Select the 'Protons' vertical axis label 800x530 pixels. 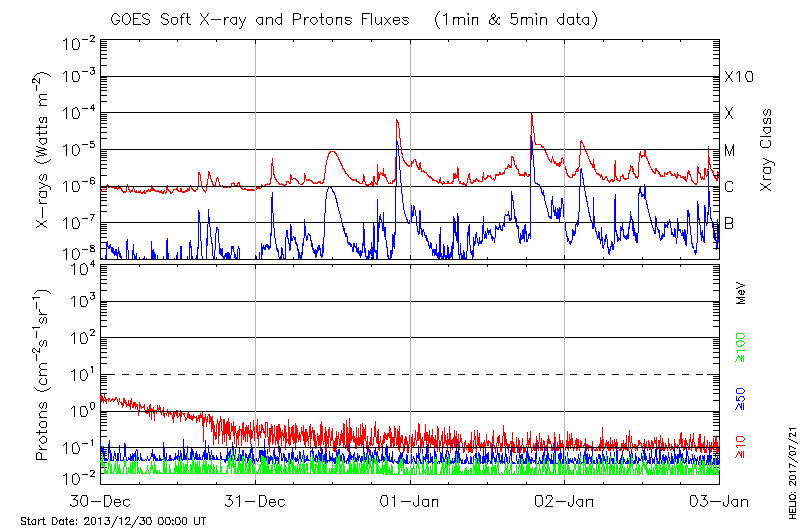44,375
